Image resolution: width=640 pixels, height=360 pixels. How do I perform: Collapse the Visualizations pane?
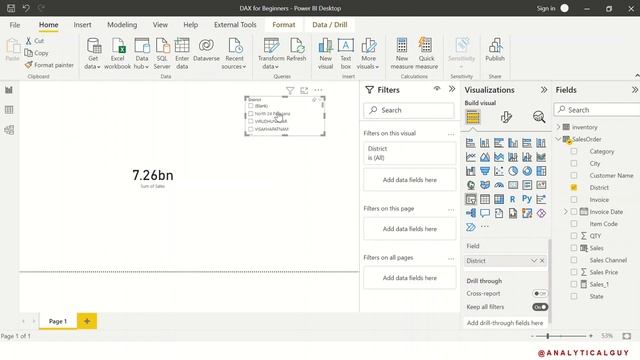tap(544, 90)
